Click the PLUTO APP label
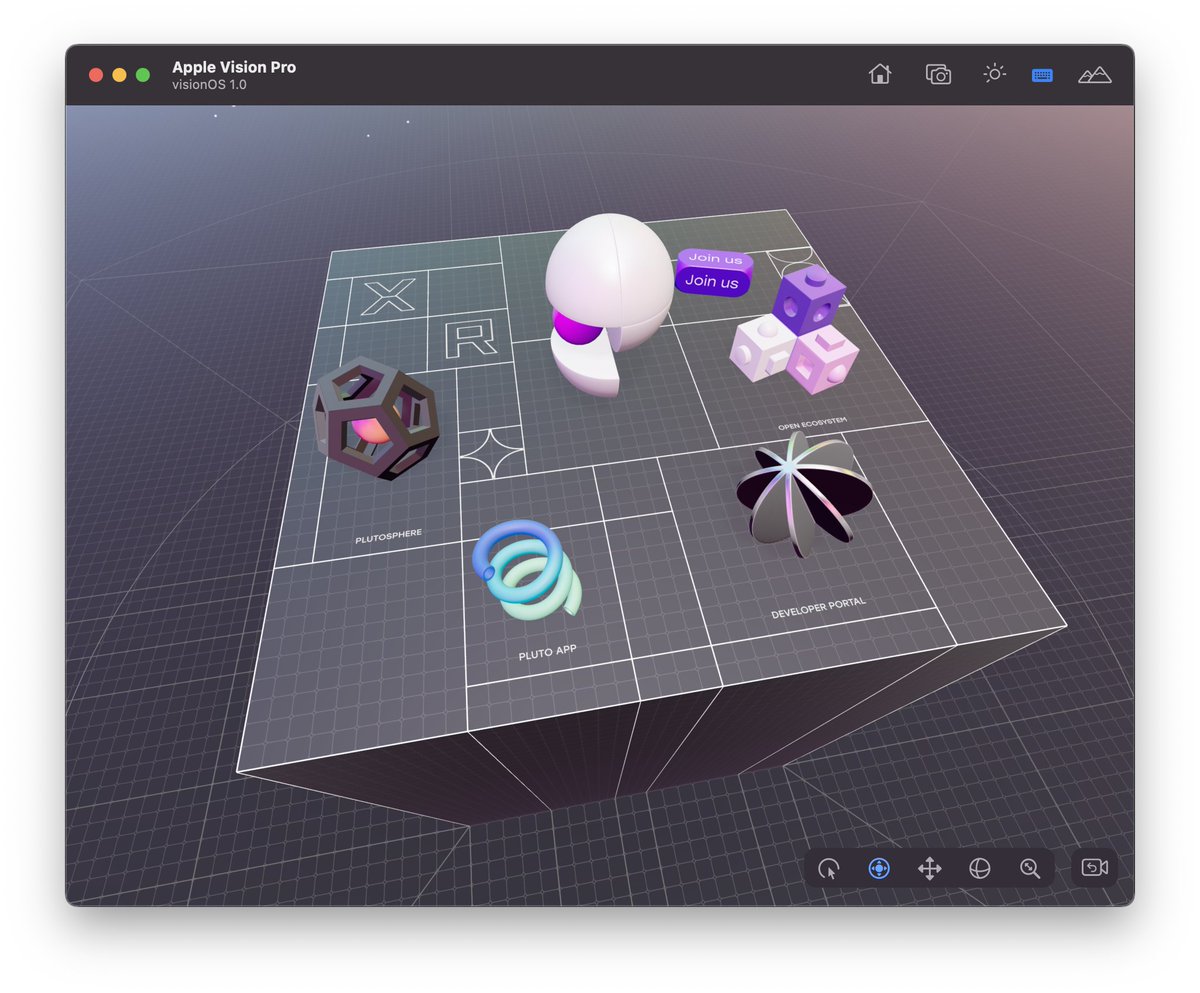The width and height of the screenshot is (1200, 993). coord(547,653)
